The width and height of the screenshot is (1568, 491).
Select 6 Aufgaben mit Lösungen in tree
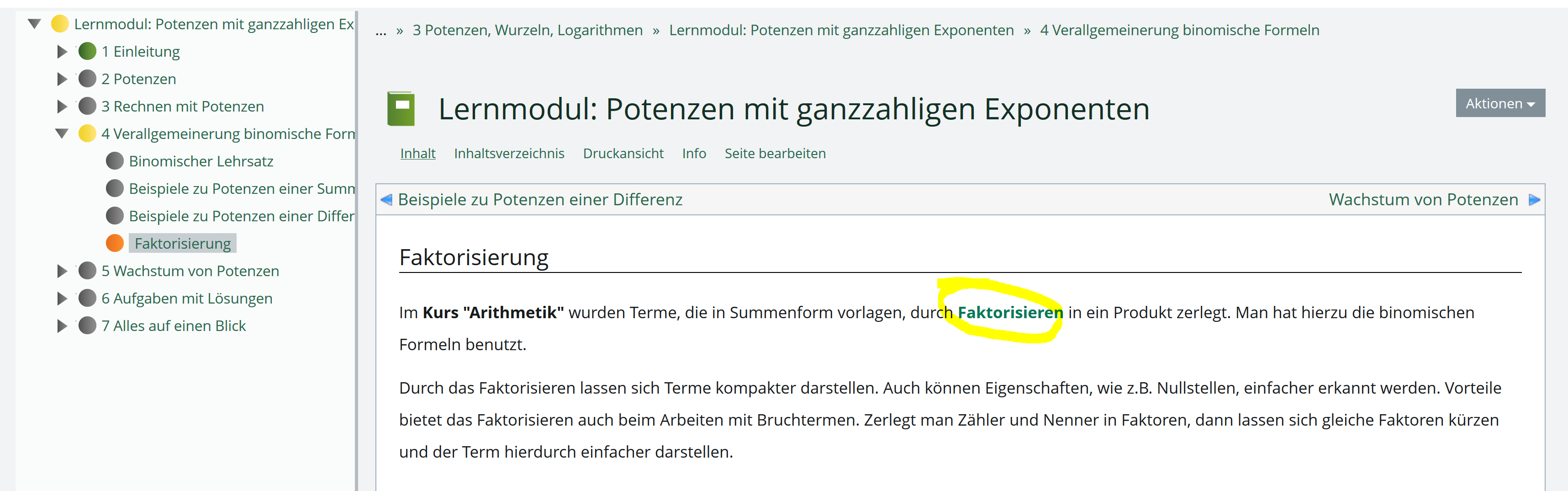coord(186,299)
